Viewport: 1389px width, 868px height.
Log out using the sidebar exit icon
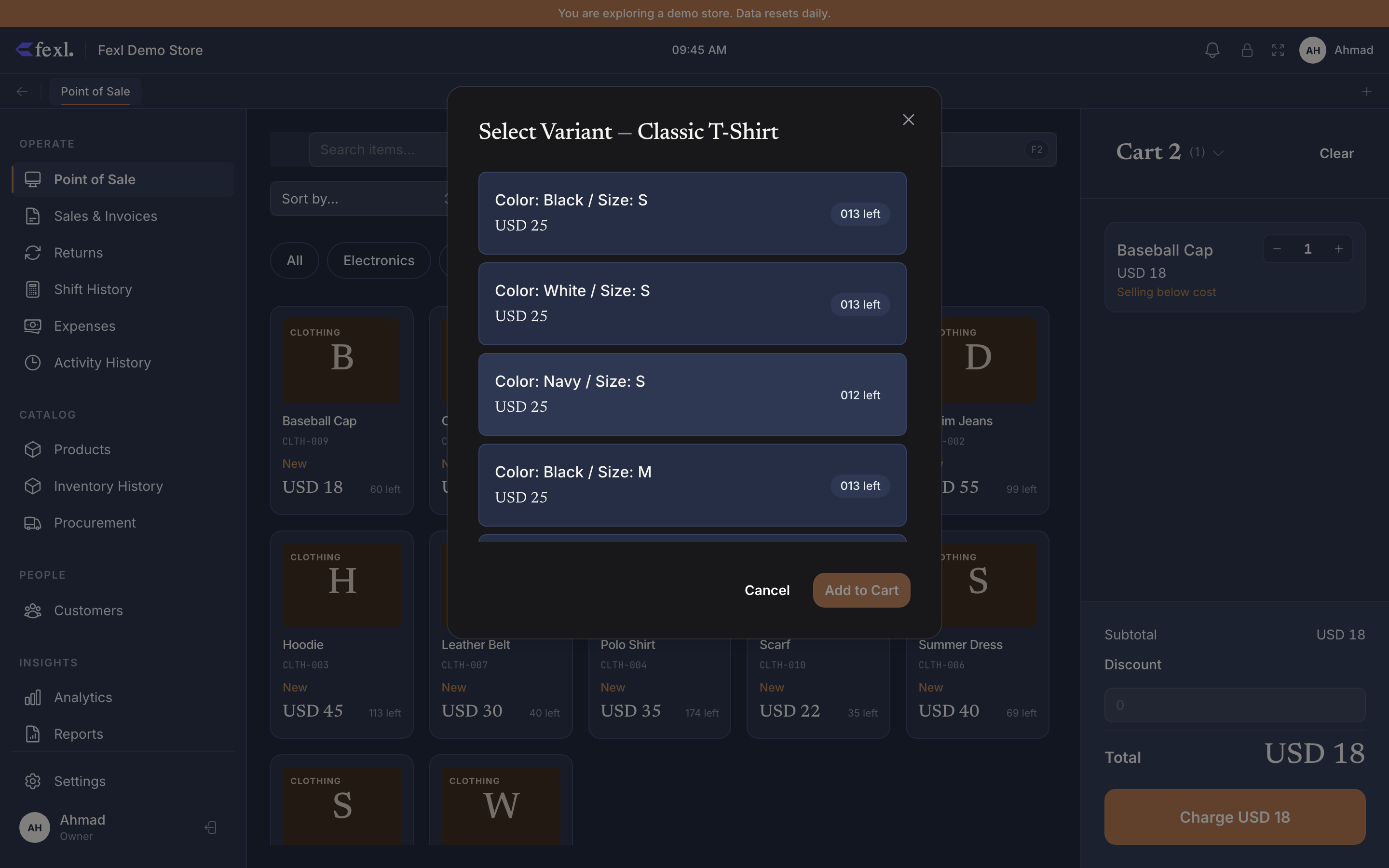click(x=211, y=827)
